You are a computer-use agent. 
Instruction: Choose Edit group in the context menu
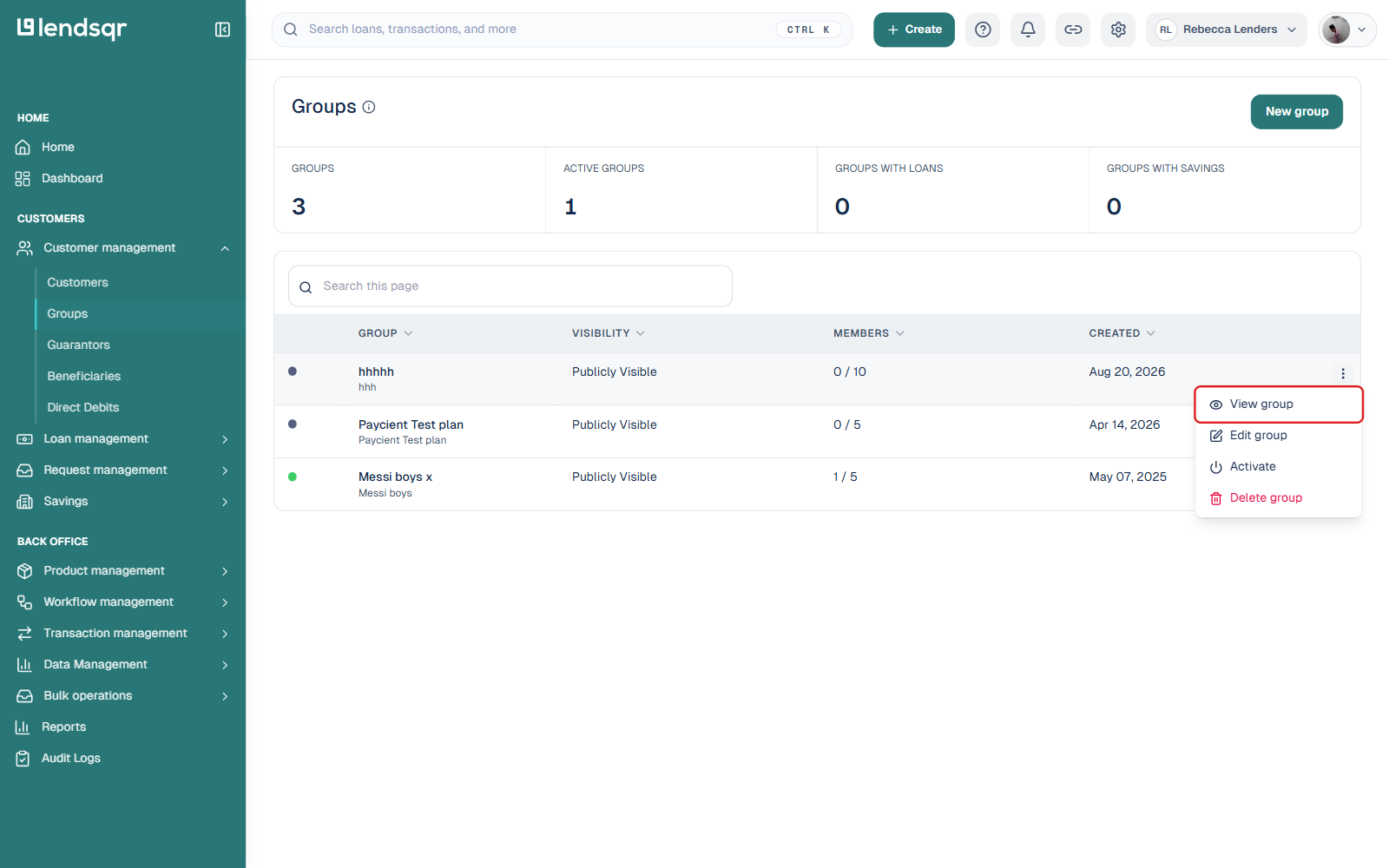(1278, 436)
